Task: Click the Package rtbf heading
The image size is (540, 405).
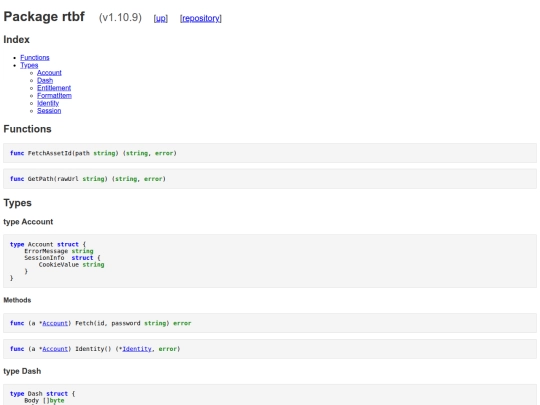Action: pos(44,17)
